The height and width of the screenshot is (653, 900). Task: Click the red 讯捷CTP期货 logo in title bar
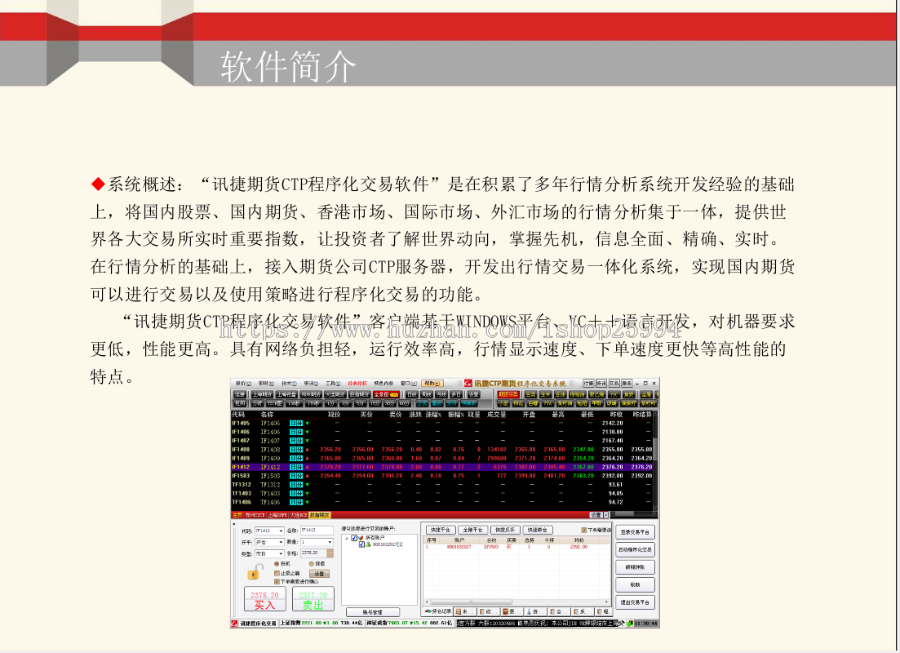click(x=468, y=383)
